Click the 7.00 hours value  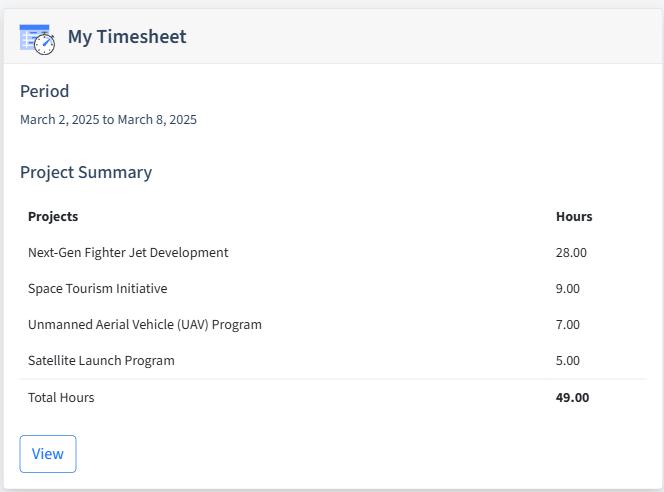(567, 324)
